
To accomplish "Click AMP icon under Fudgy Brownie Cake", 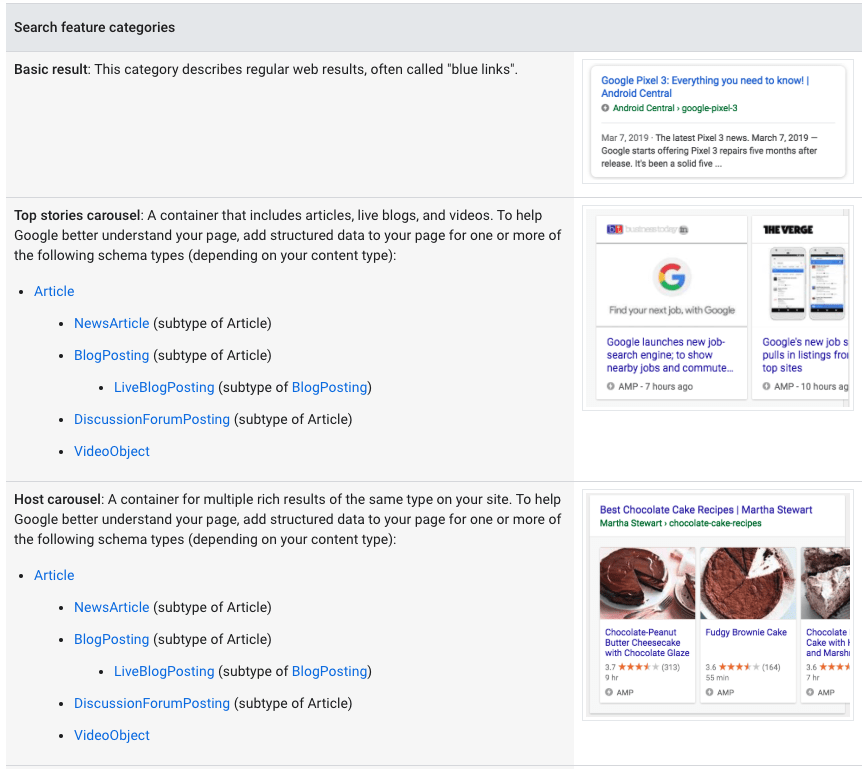I will [x=709, y=692].
